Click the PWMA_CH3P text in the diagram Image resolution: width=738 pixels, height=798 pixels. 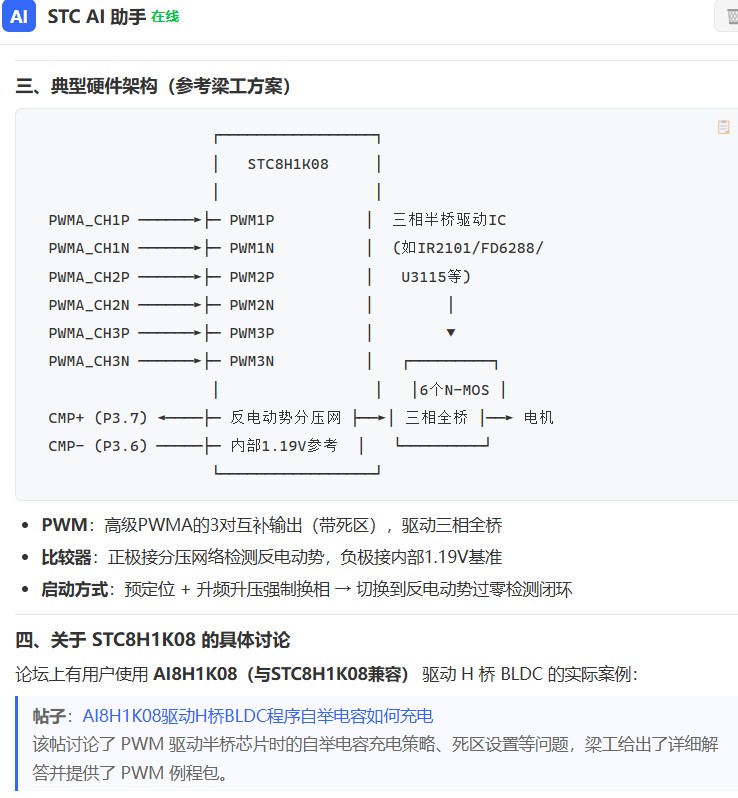click(89, 333)
